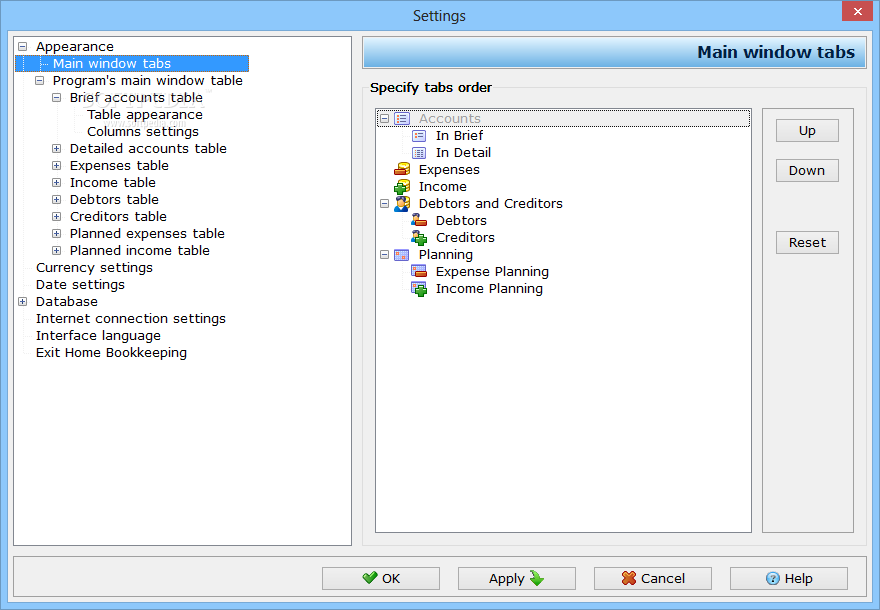The image size is (880, 610).
Task: Select In Brief text in tabs list
Action: tap(459, 136)
